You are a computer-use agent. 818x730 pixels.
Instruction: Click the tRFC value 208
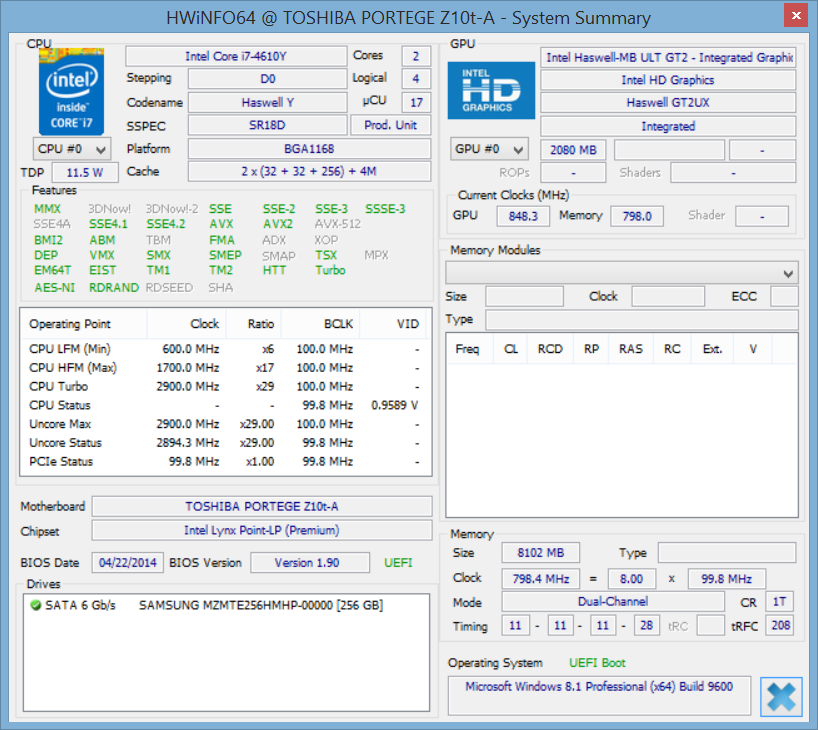(x=779, y=625)
